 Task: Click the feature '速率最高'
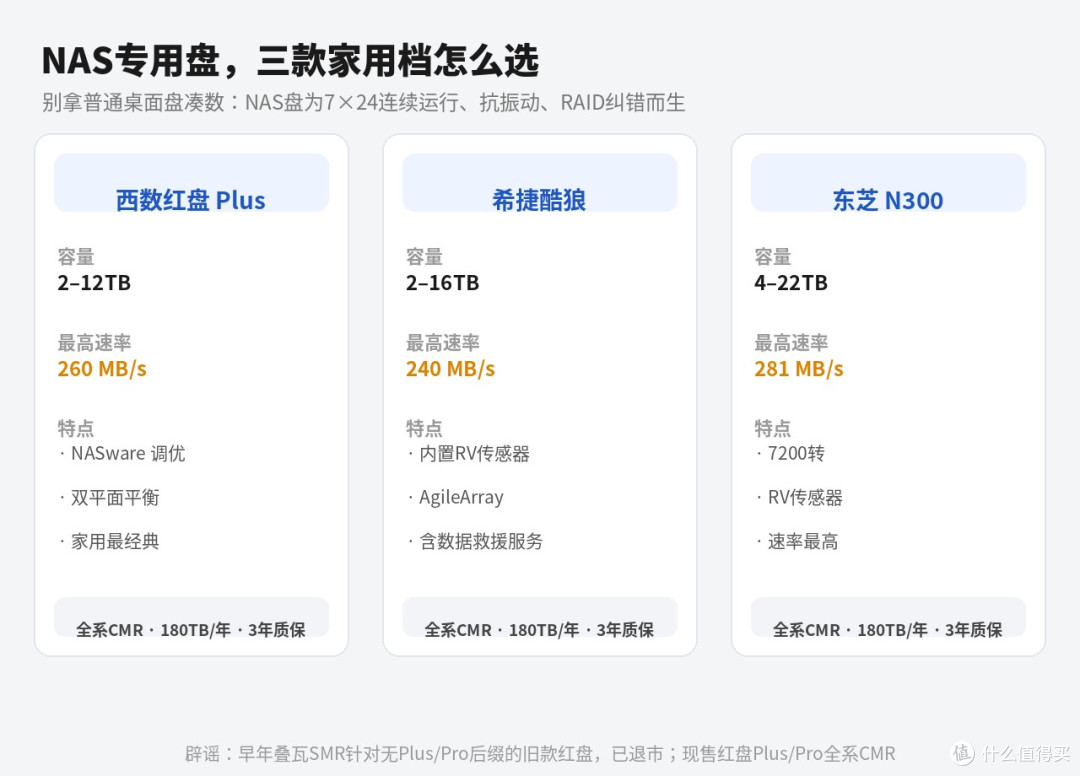(803, 542)
